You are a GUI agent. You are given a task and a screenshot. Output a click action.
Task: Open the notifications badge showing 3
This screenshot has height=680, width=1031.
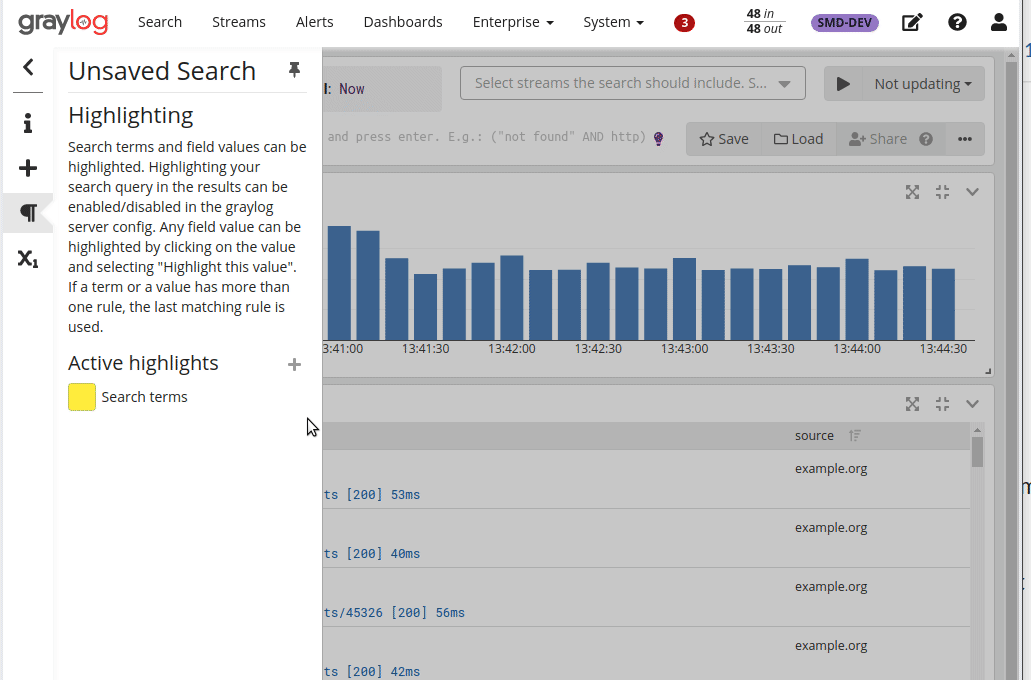click(x=684, y=23)
